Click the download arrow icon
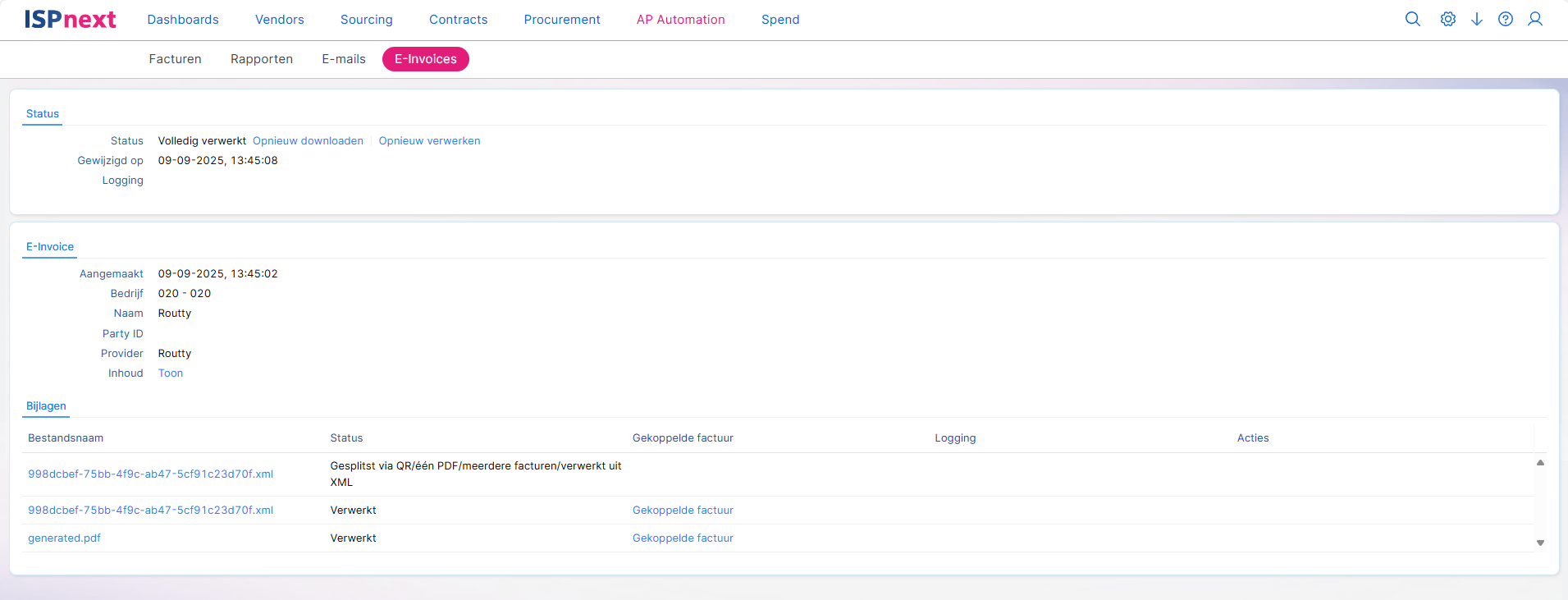 tap(1476, 19)
